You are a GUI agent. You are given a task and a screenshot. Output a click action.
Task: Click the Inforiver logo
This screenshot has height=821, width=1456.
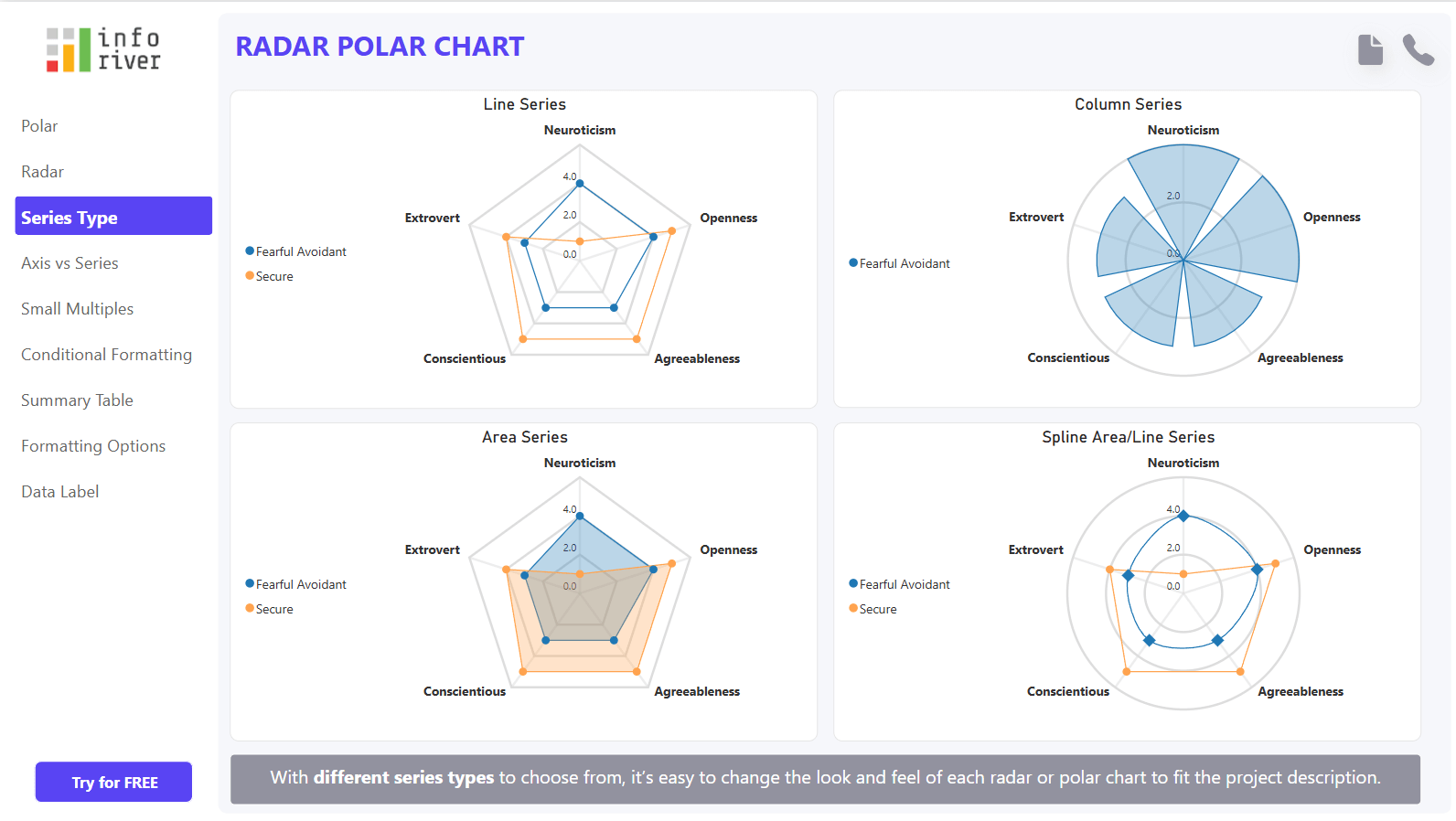103,49
